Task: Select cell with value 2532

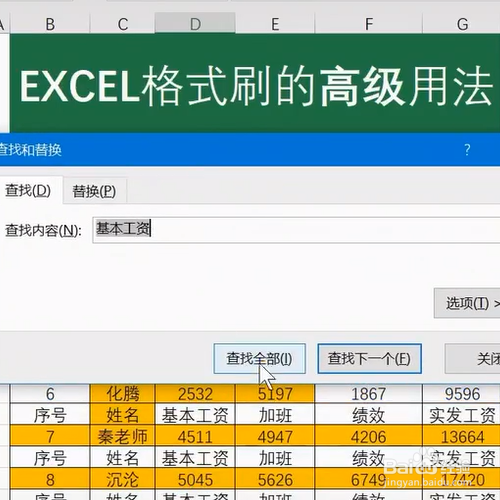Action: coord(195,394)
